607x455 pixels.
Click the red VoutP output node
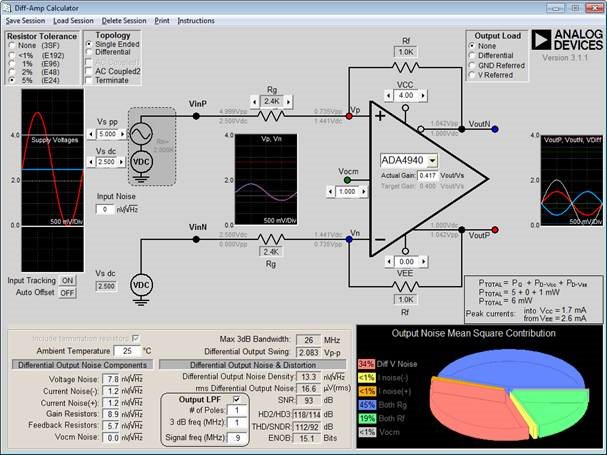pyautogui.click(x=495, y=230)
